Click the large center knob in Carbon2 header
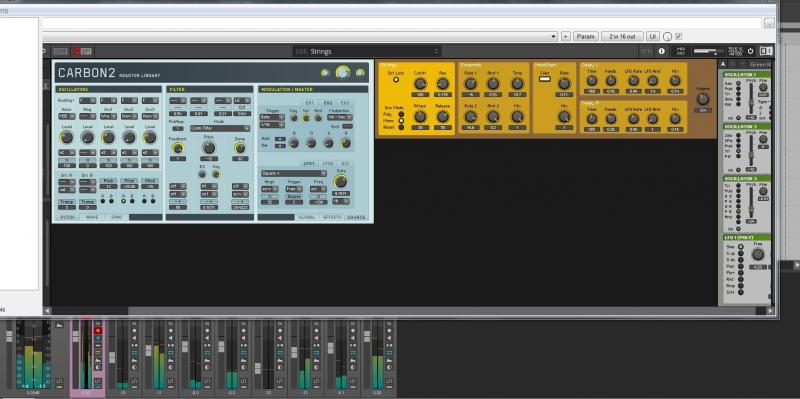 (x=342, y=72)
